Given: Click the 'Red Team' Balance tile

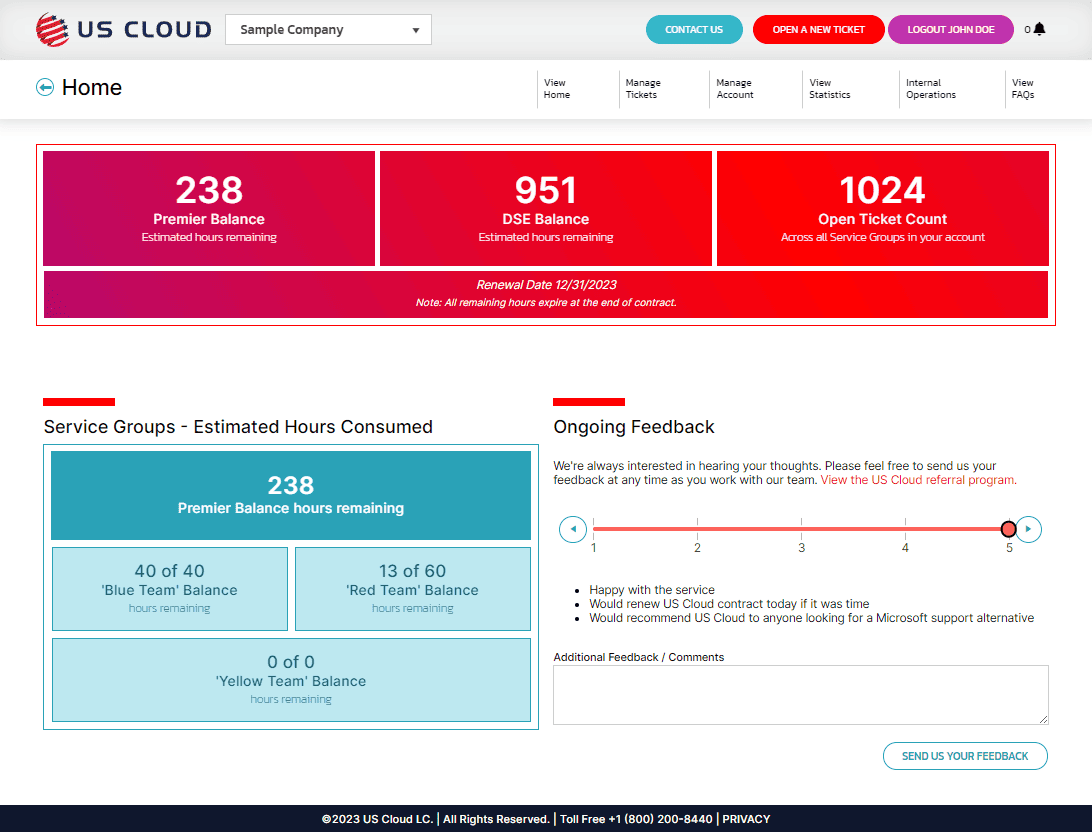Looking at the screenshot, I should (413, 589).
